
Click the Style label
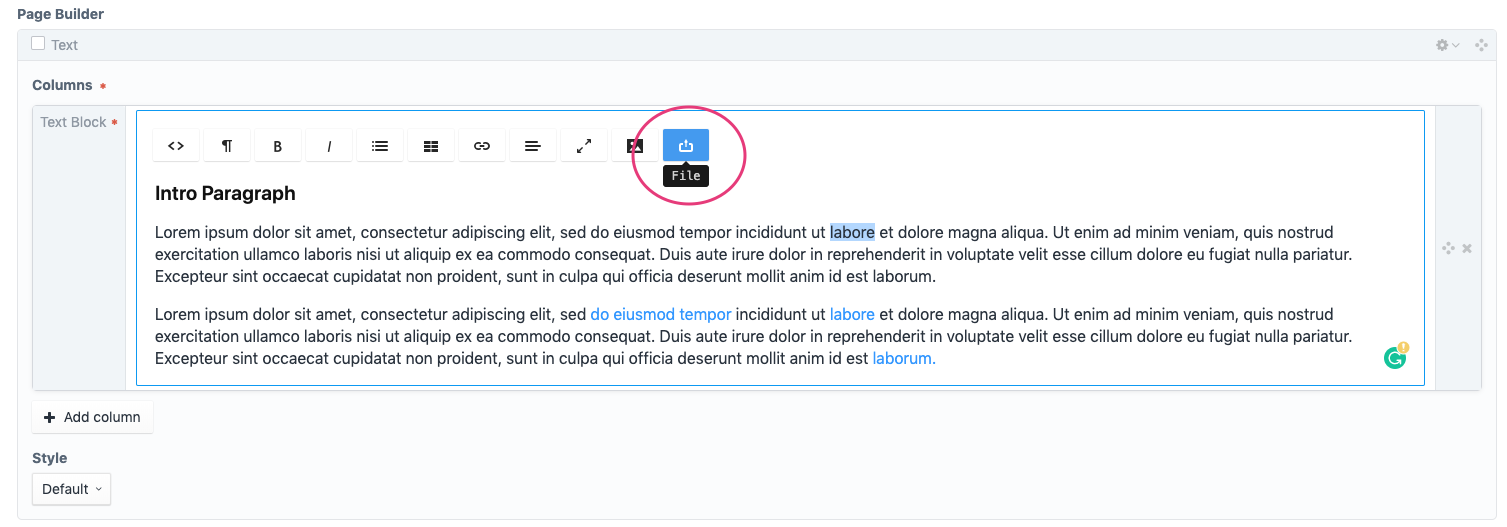coord(50,458)
